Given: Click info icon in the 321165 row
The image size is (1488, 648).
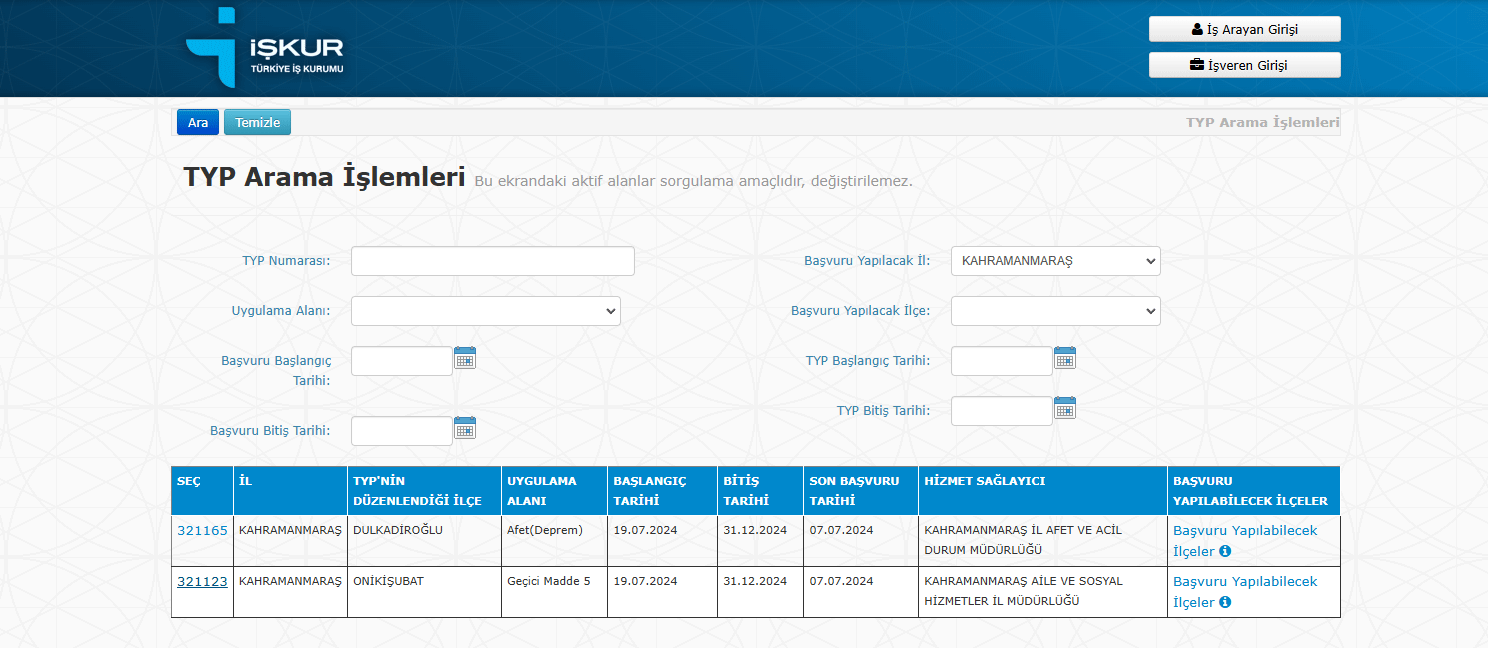Looking at the screenshot, I should [x=1225, y=551].
